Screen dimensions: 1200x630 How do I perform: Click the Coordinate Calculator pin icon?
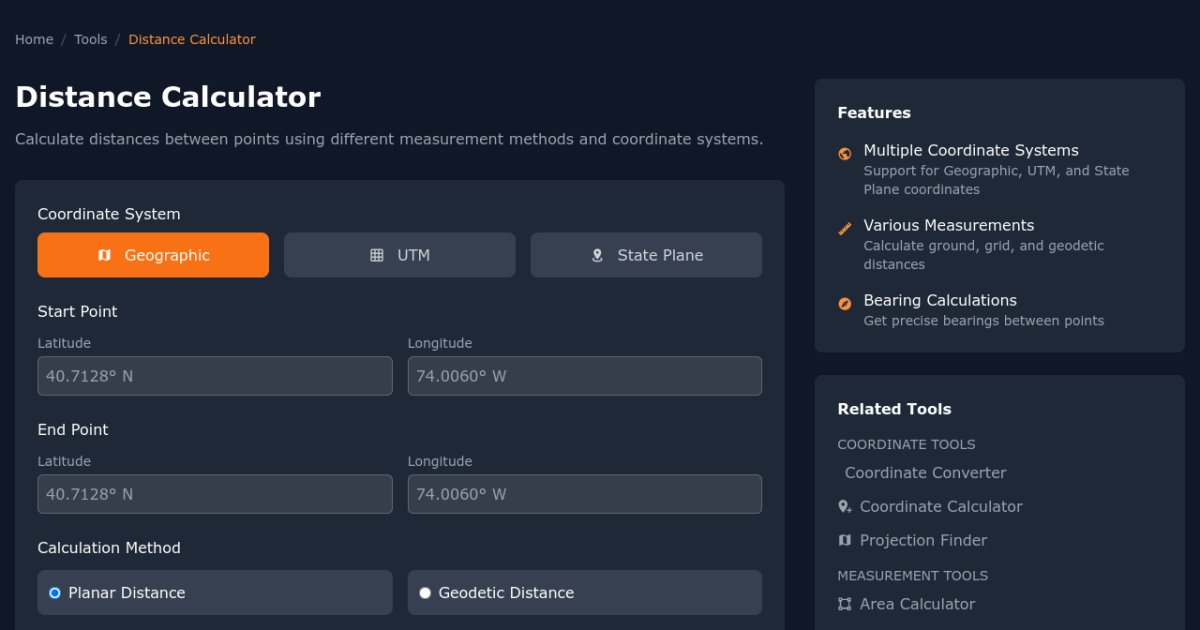(x=845, y=507)
